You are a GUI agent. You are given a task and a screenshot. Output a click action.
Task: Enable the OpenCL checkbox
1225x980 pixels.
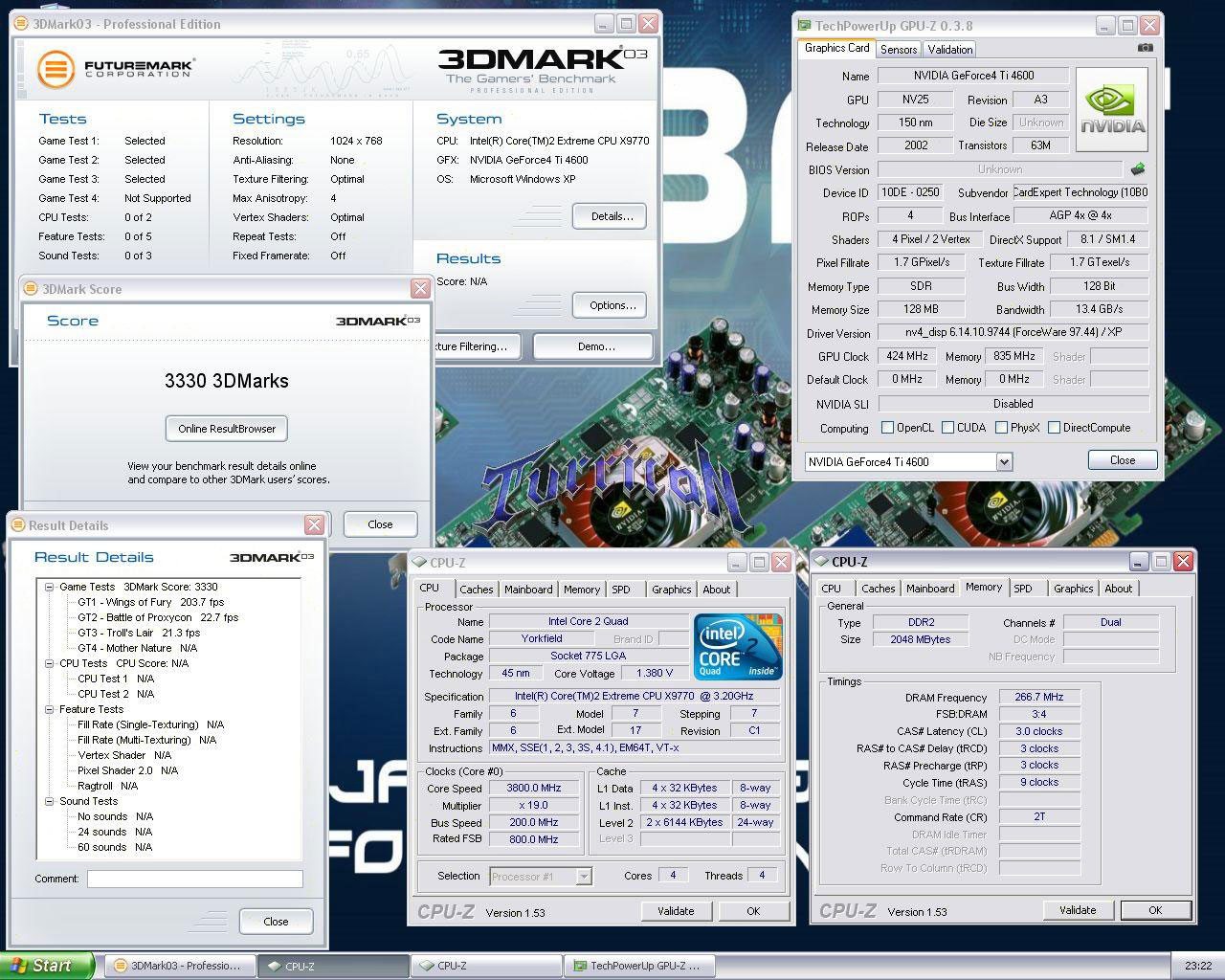pyautogui.click(x=887, y=428)
